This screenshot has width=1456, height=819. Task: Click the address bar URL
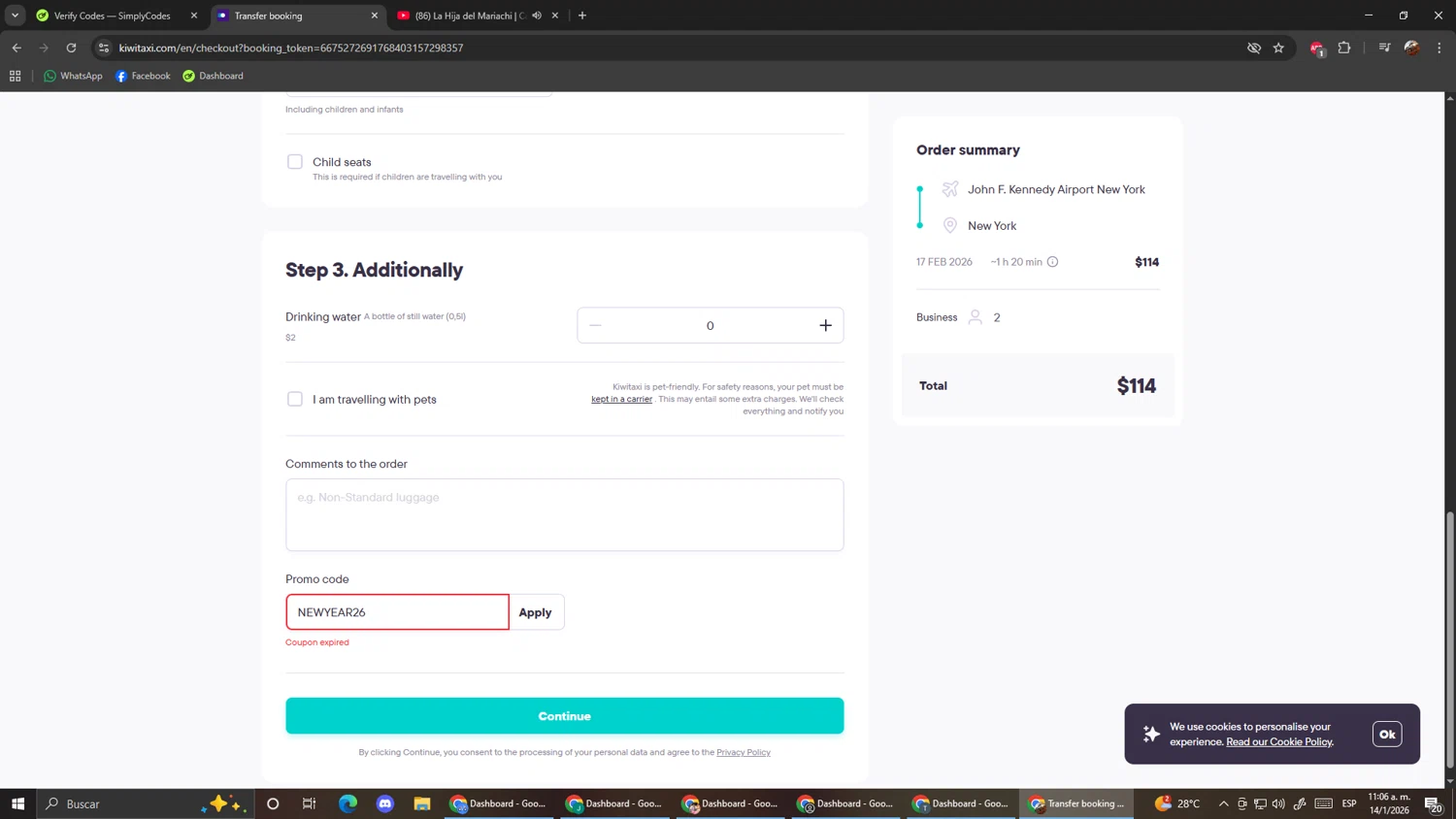(x=291, y=48)
